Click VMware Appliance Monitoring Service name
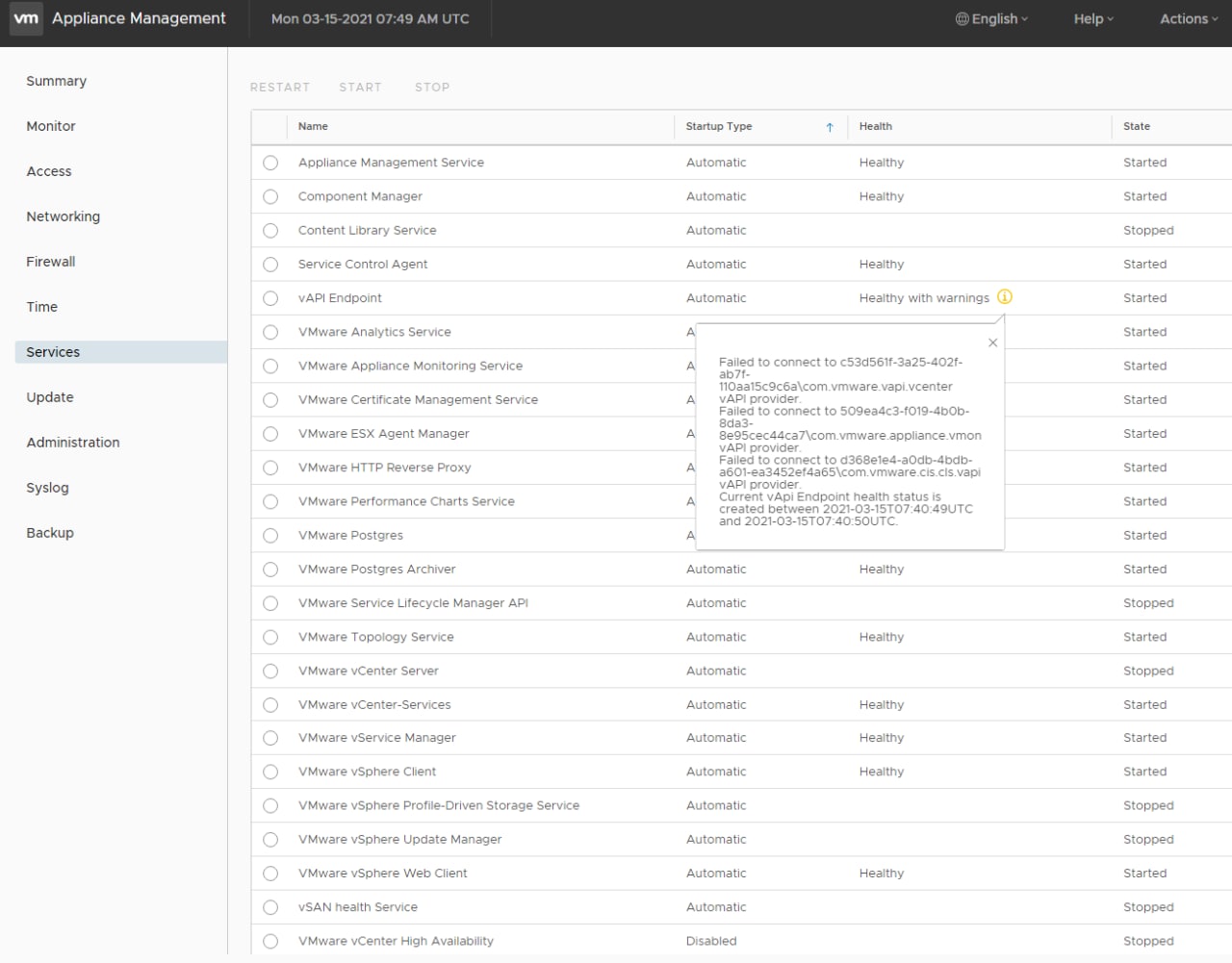Viewport: 1232px width, 963px height. pos(410,366)
